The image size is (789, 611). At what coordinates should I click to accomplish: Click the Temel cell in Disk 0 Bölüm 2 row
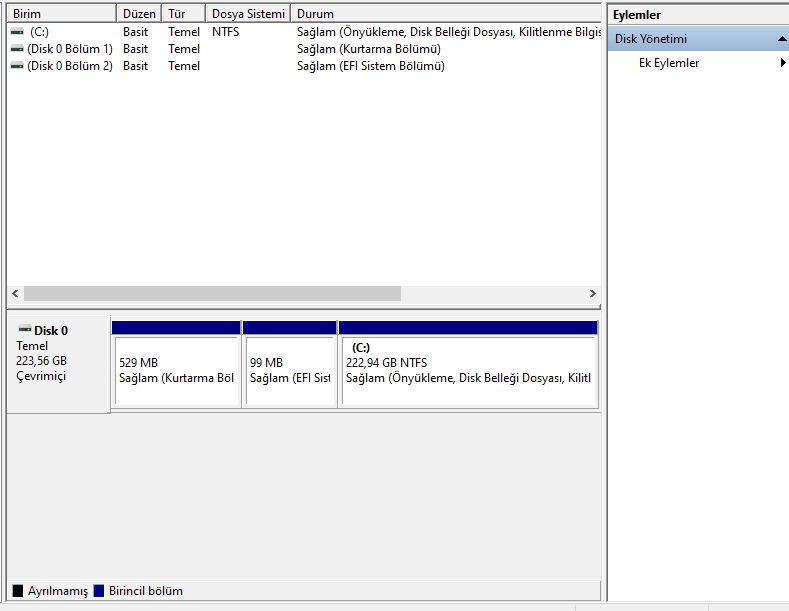(x=184, y=66)
